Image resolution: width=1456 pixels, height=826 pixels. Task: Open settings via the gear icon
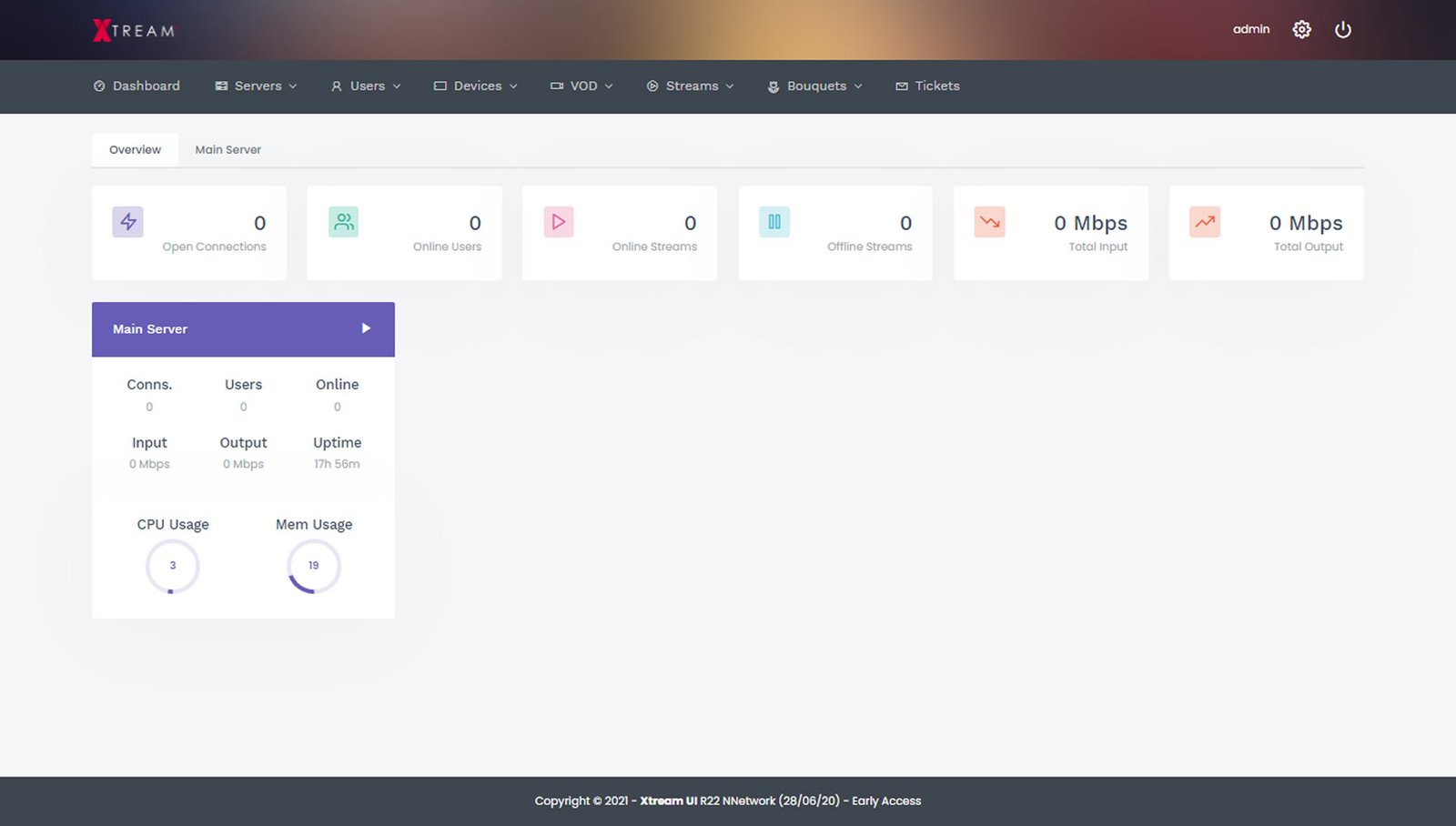[x=1302, y=29]
